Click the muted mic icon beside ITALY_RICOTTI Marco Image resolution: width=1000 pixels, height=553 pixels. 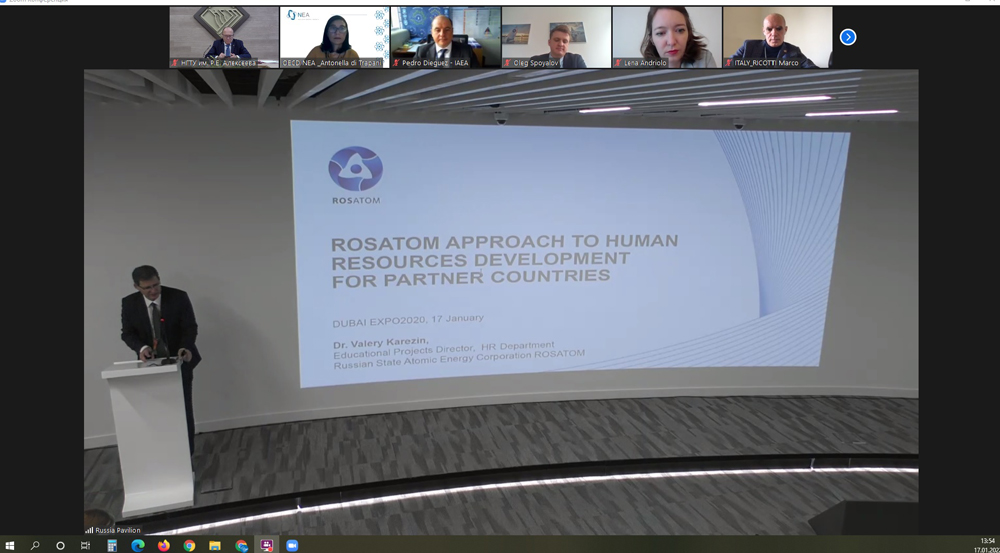pyautogui.click(x=728, y=63)
